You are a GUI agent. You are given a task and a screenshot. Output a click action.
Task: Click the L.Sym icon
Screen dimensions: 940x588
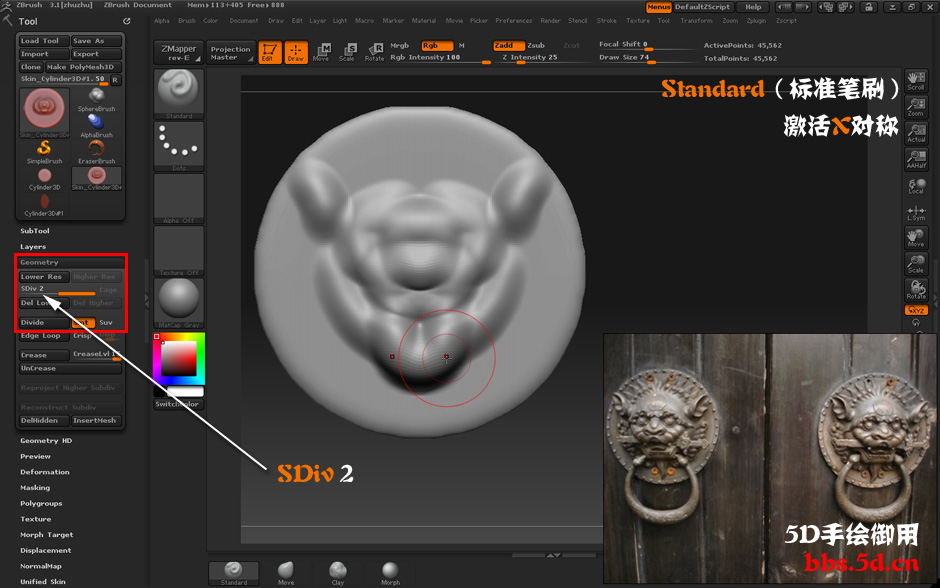(916, 212)
